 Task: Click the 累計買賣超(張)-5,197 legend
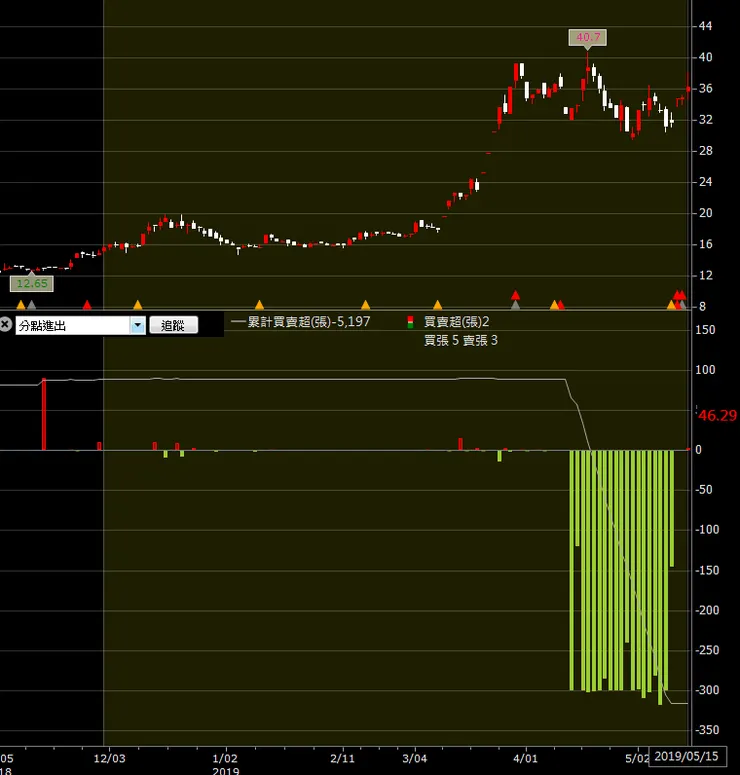click(301, 322)
